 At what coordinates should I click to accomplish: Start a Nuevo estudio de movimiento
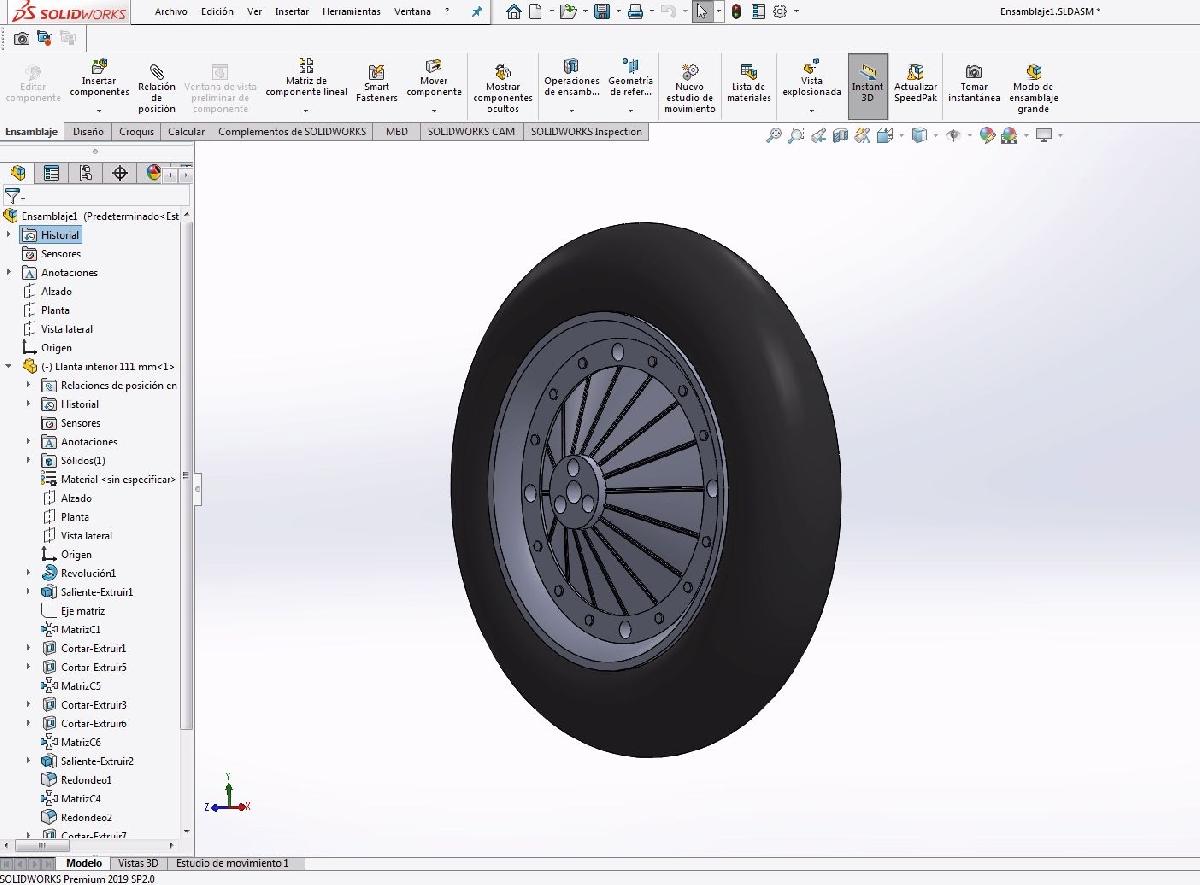point(689,87)
